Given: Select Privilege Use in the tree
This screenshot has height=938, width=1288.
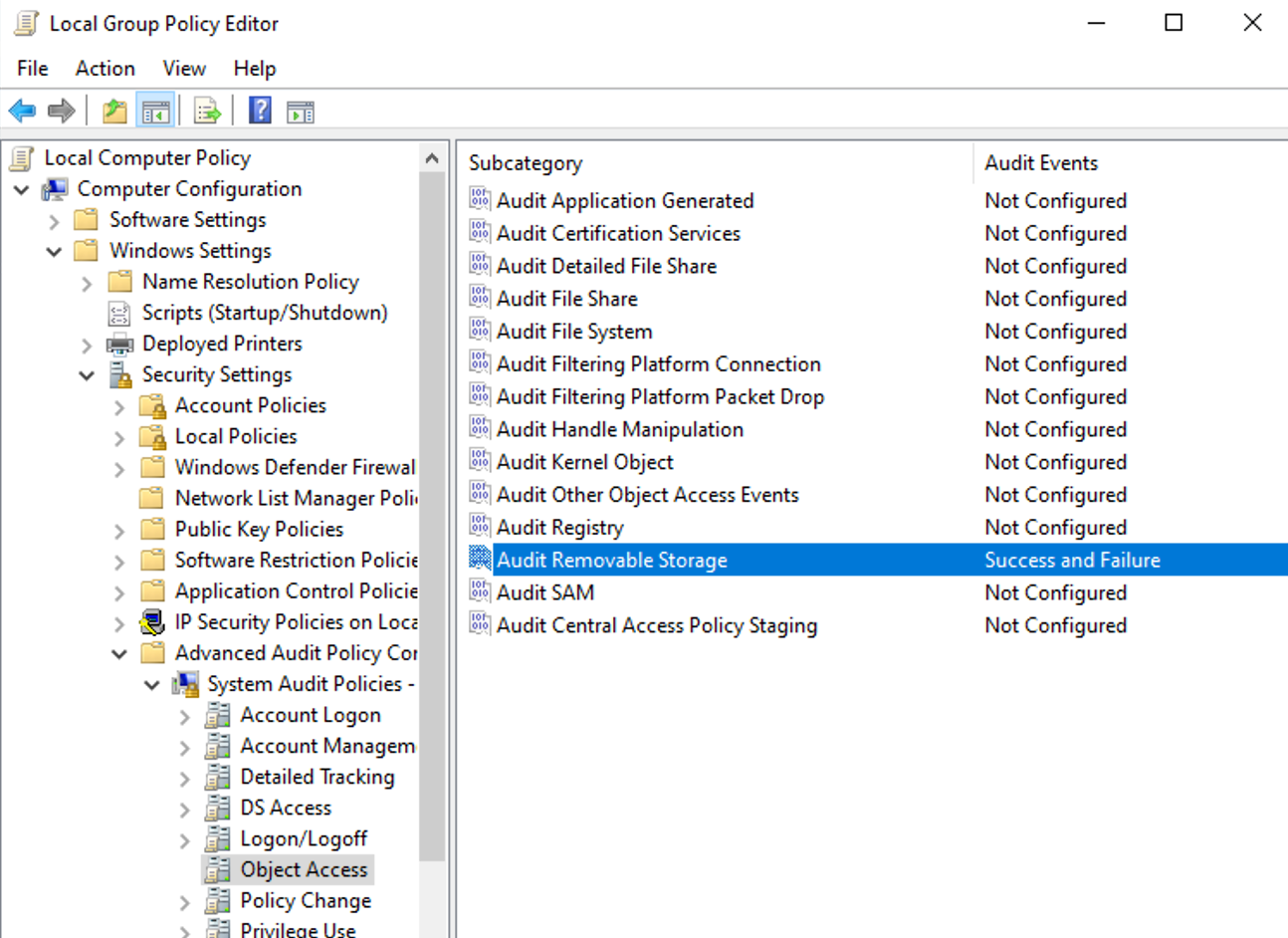Looking at the screenshot, I should [298, 929].
